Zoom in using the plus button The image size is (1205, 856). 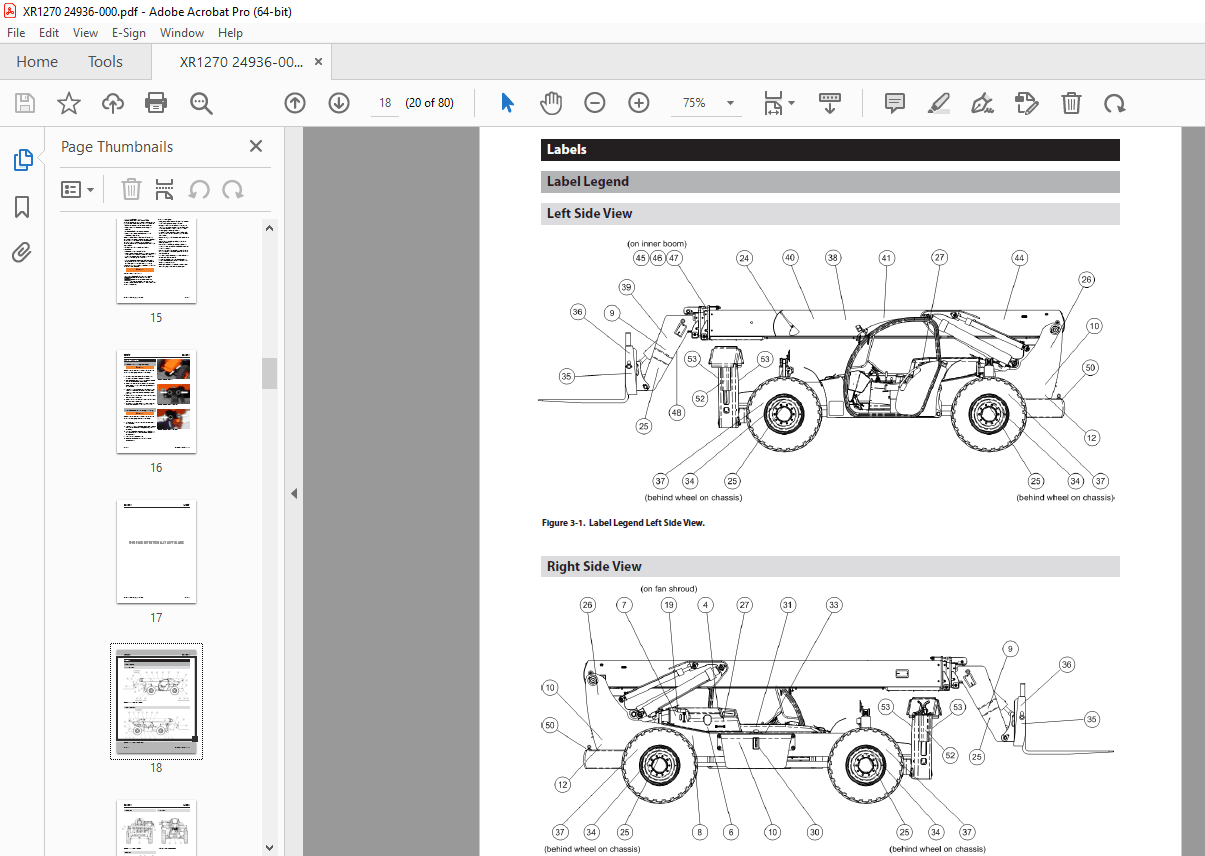pos(638,103)
